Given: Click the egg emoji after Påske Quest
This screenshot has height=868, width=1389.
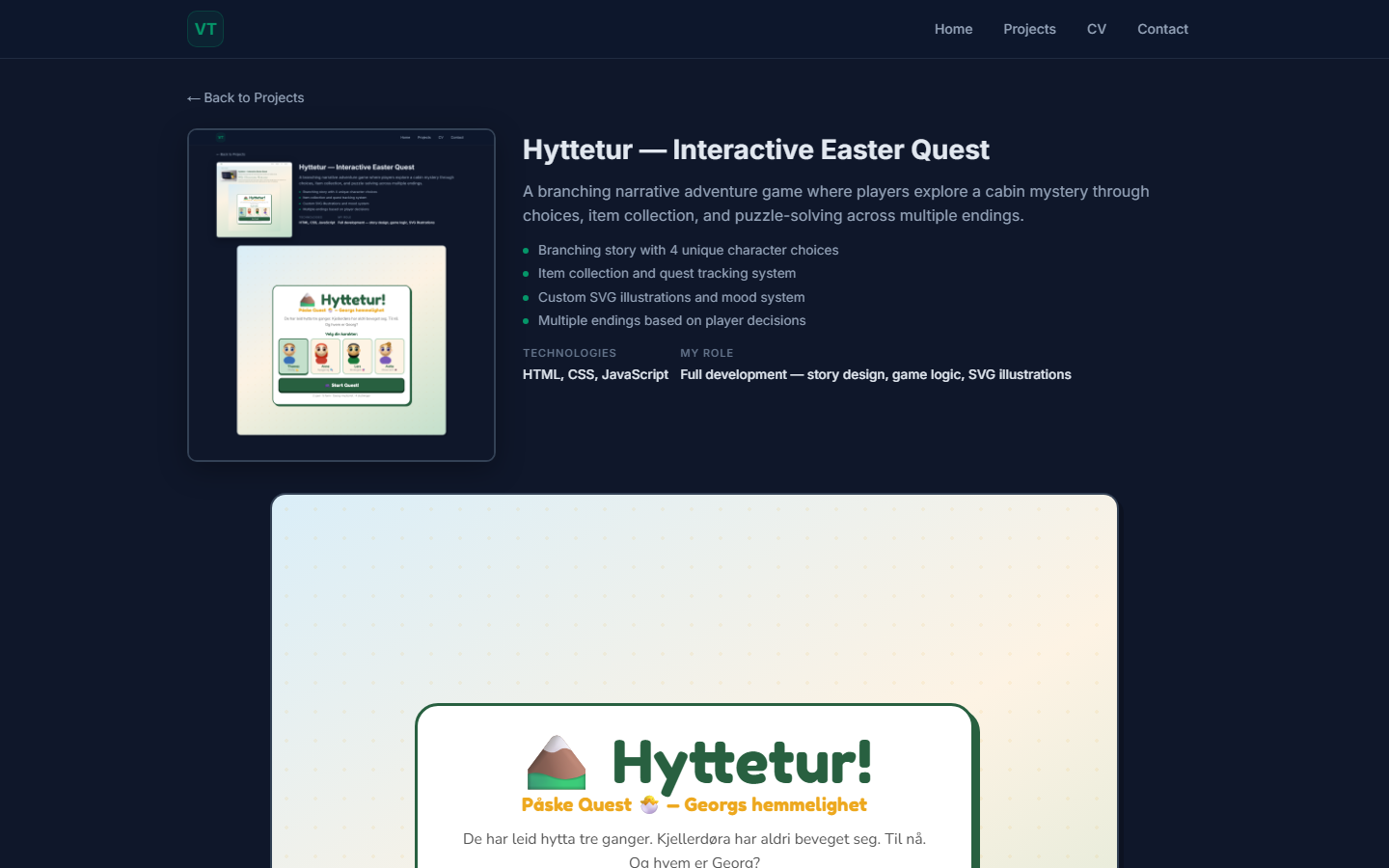Looking at the screenshot, I should pos(649,804).
